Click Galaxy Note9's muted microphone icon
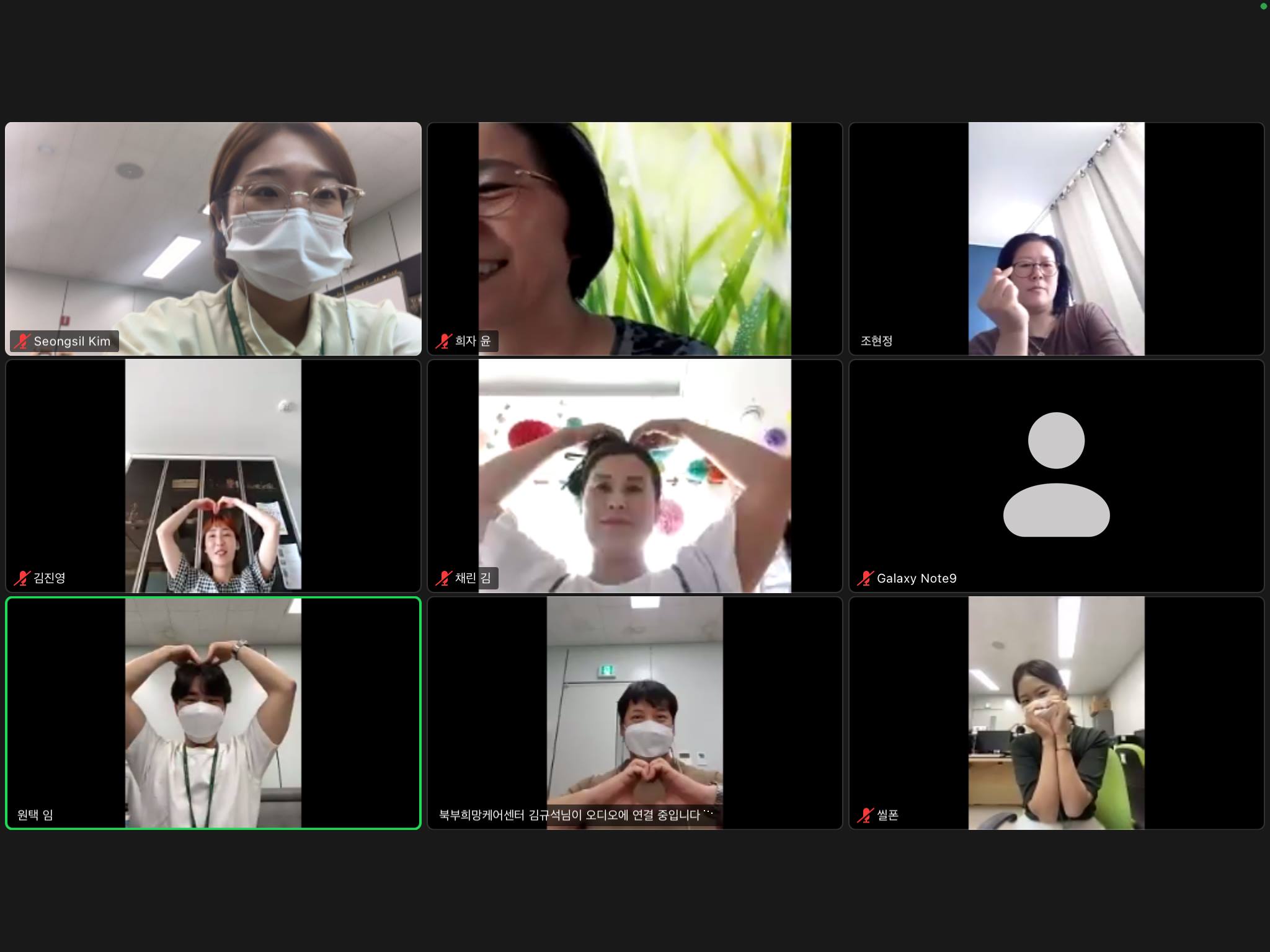Screen dimensions: 1270x952 point(865,578)
